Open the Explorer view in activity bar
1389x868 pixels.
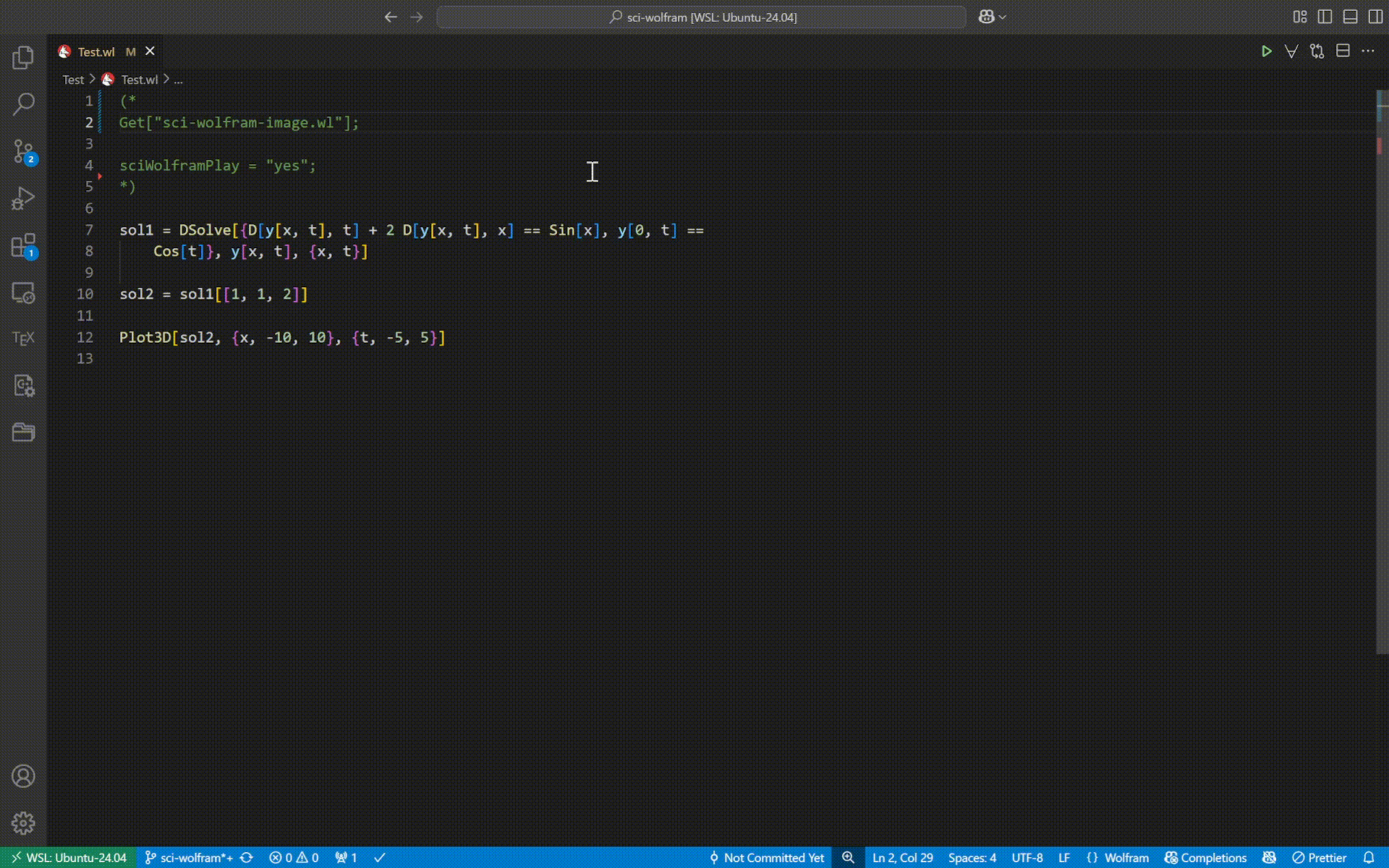coord(23,58)
